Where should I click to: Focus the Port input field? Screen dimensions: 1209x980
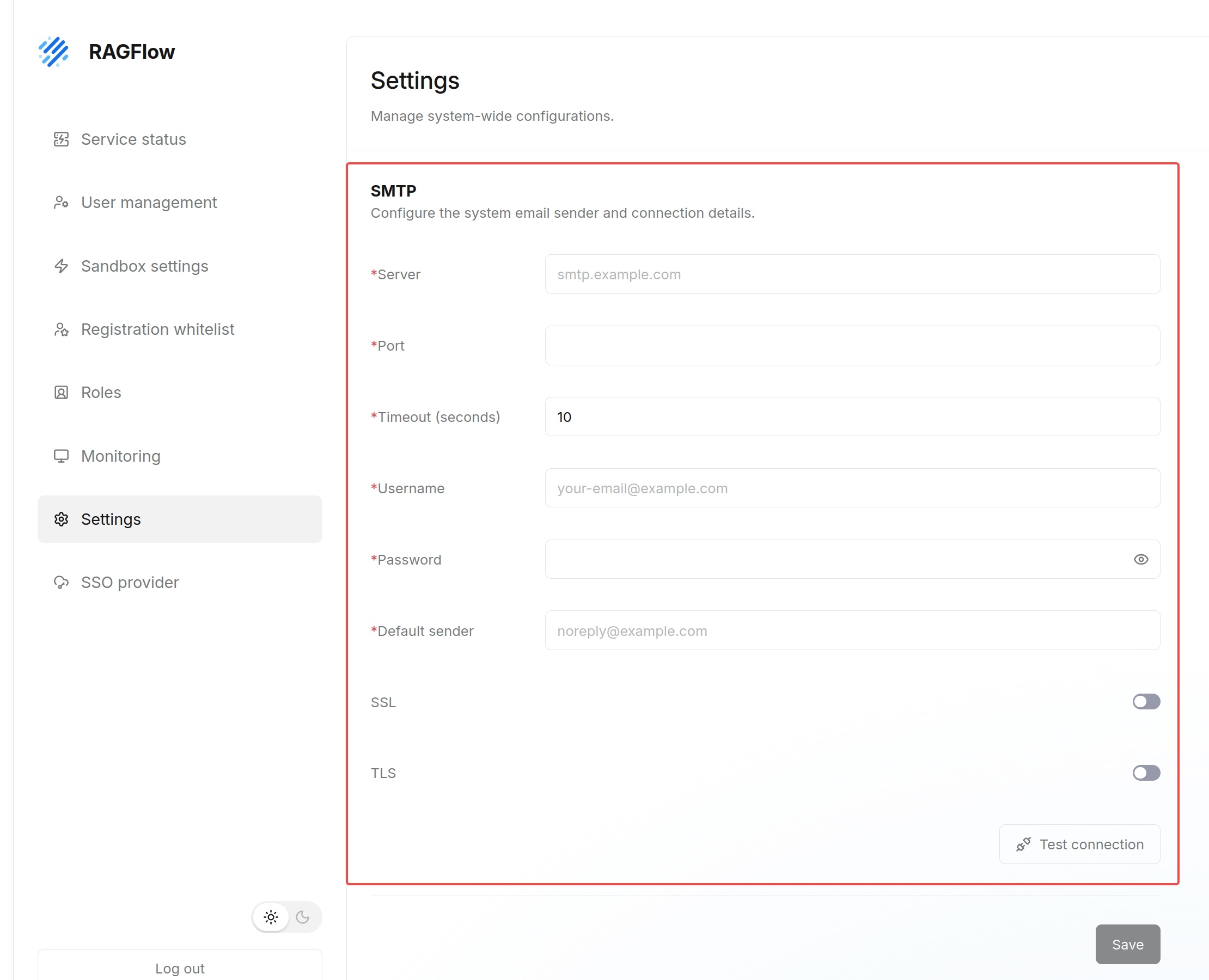pos(852,346)
